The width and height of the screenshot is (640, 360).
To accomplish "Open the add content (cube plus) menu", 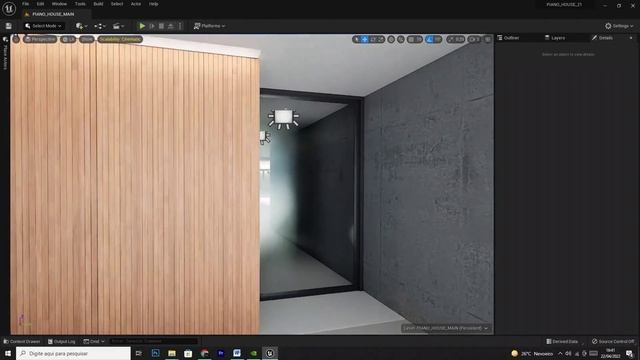I will (x=81, y=26).
